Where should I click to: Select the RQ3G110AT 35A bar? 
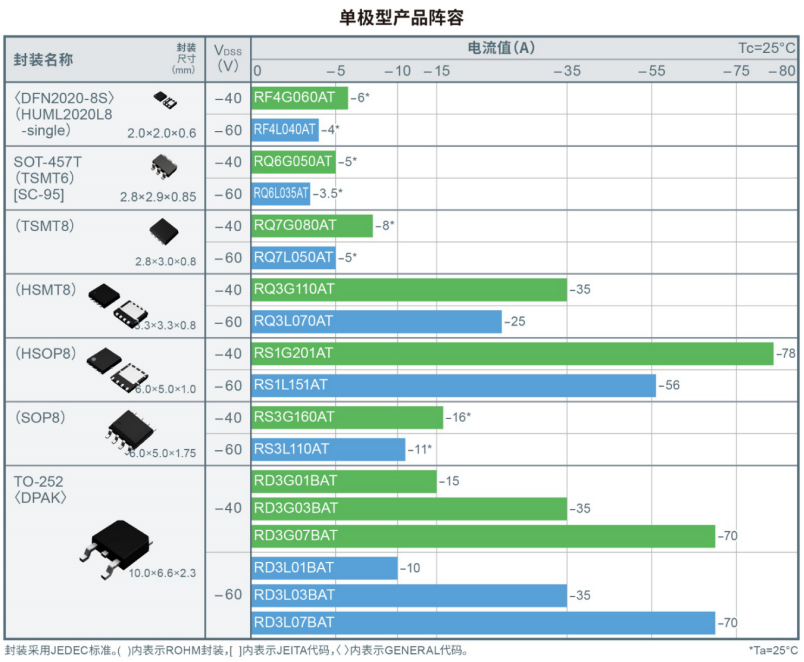(x=408, y=290)
